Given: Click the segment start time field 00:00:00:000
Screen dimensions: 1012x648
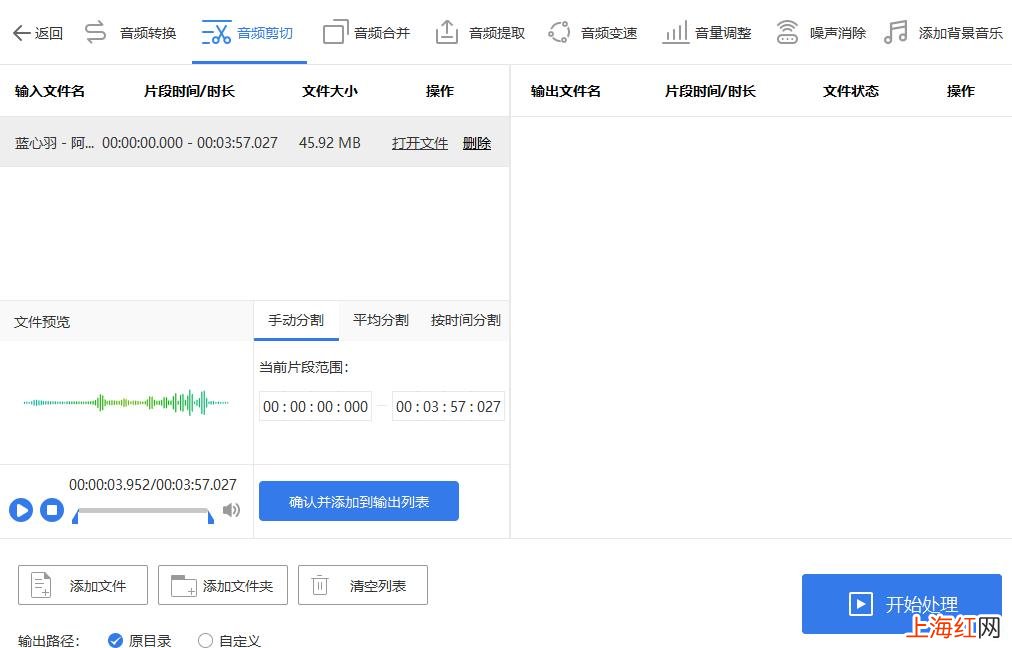Looking at the screenshot, I should point(316,407).
